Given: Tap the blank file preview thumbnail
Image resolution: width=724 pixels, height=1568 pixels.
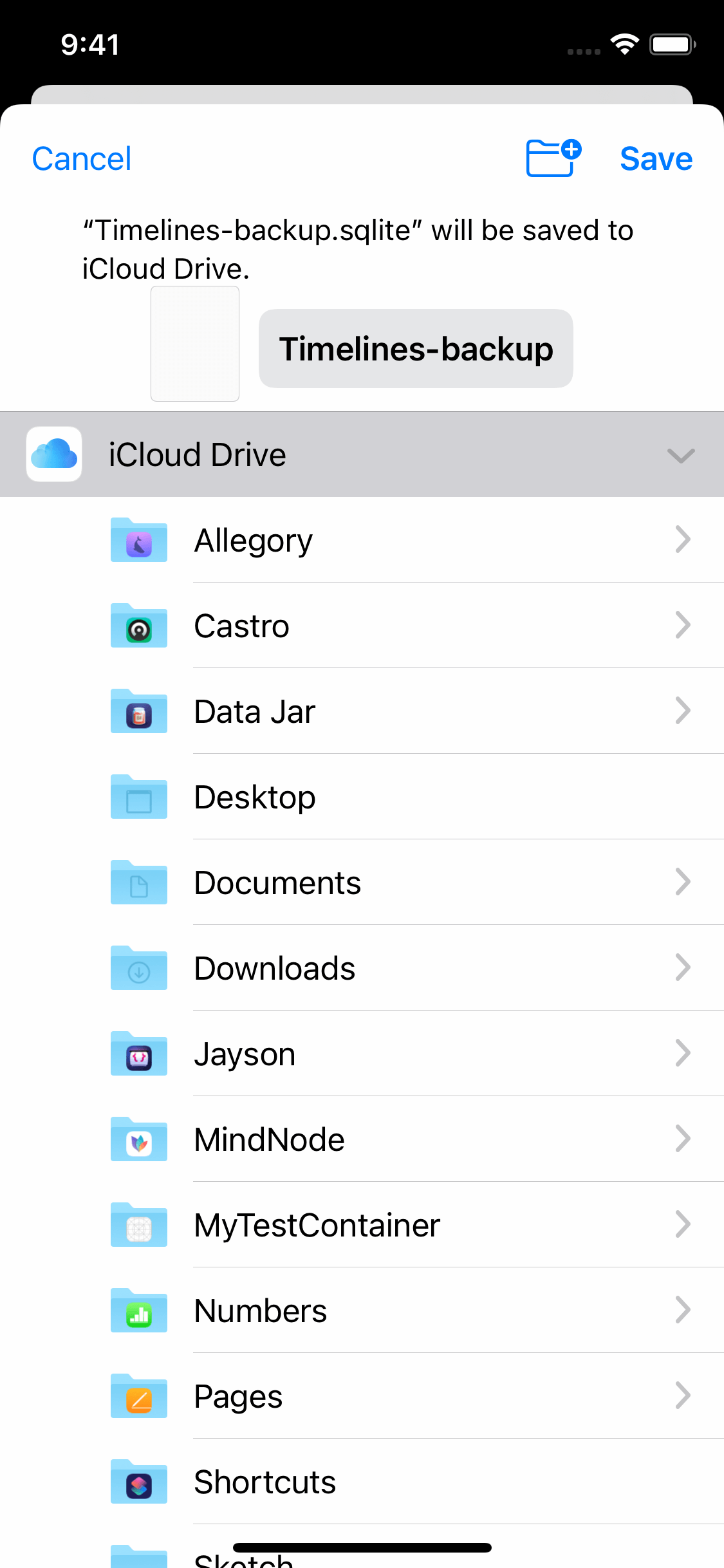Looking at the screenshot, I should [x=195, y=344].
